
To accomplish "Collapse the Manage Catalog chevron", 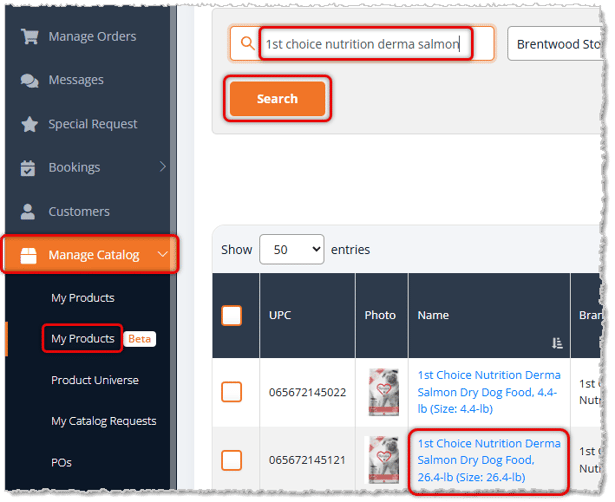I will (163, 255).
